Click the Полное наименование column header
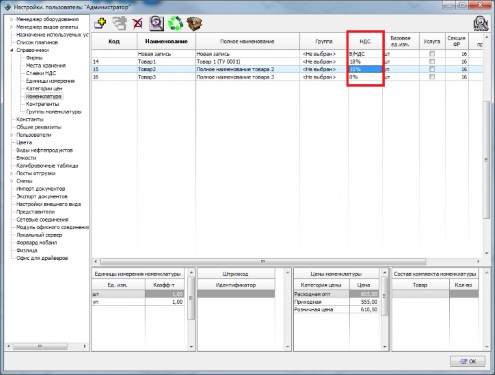Viewport: 495px width, 375px height. 247,41
